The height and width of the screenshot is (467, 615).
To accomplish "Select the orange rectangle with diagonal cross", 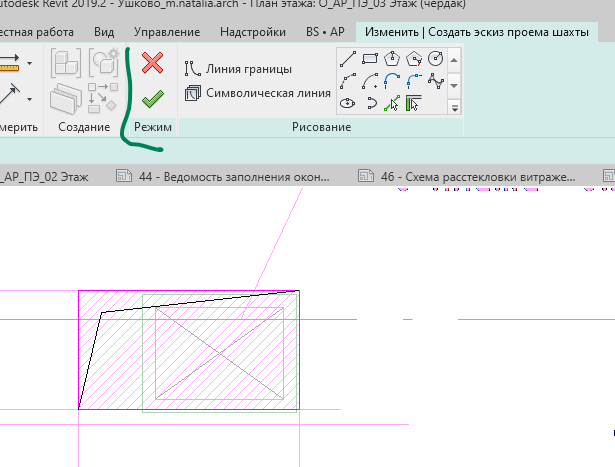I will (220, 354).
